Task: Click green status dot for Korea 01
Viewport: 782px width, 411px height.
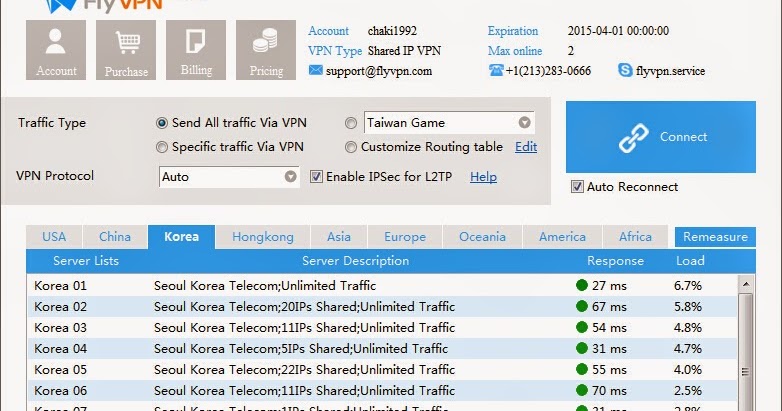Action: click(582, 285)
